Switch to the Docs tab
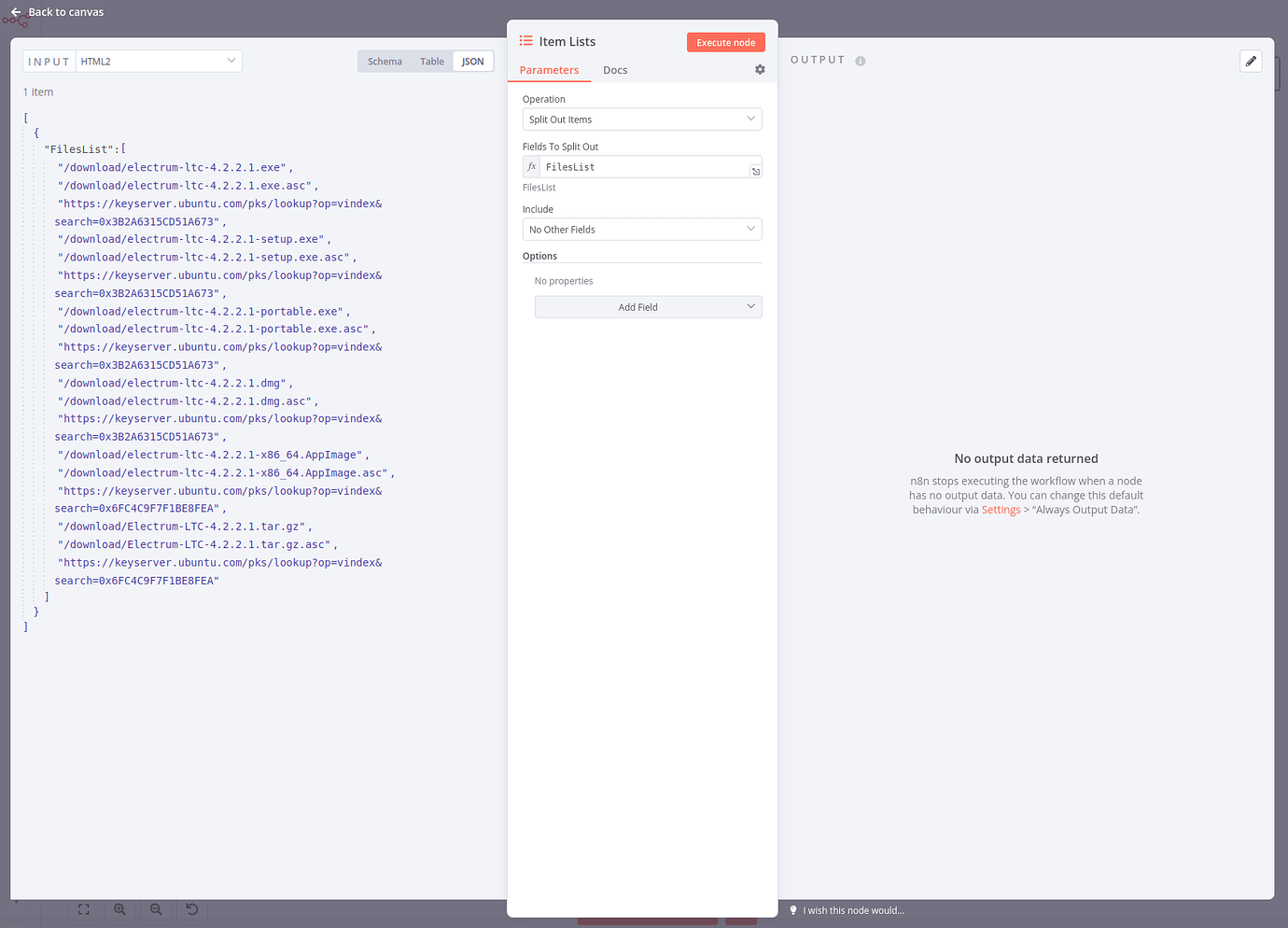Screen dimensions: 1288x928 click(615, 70)
